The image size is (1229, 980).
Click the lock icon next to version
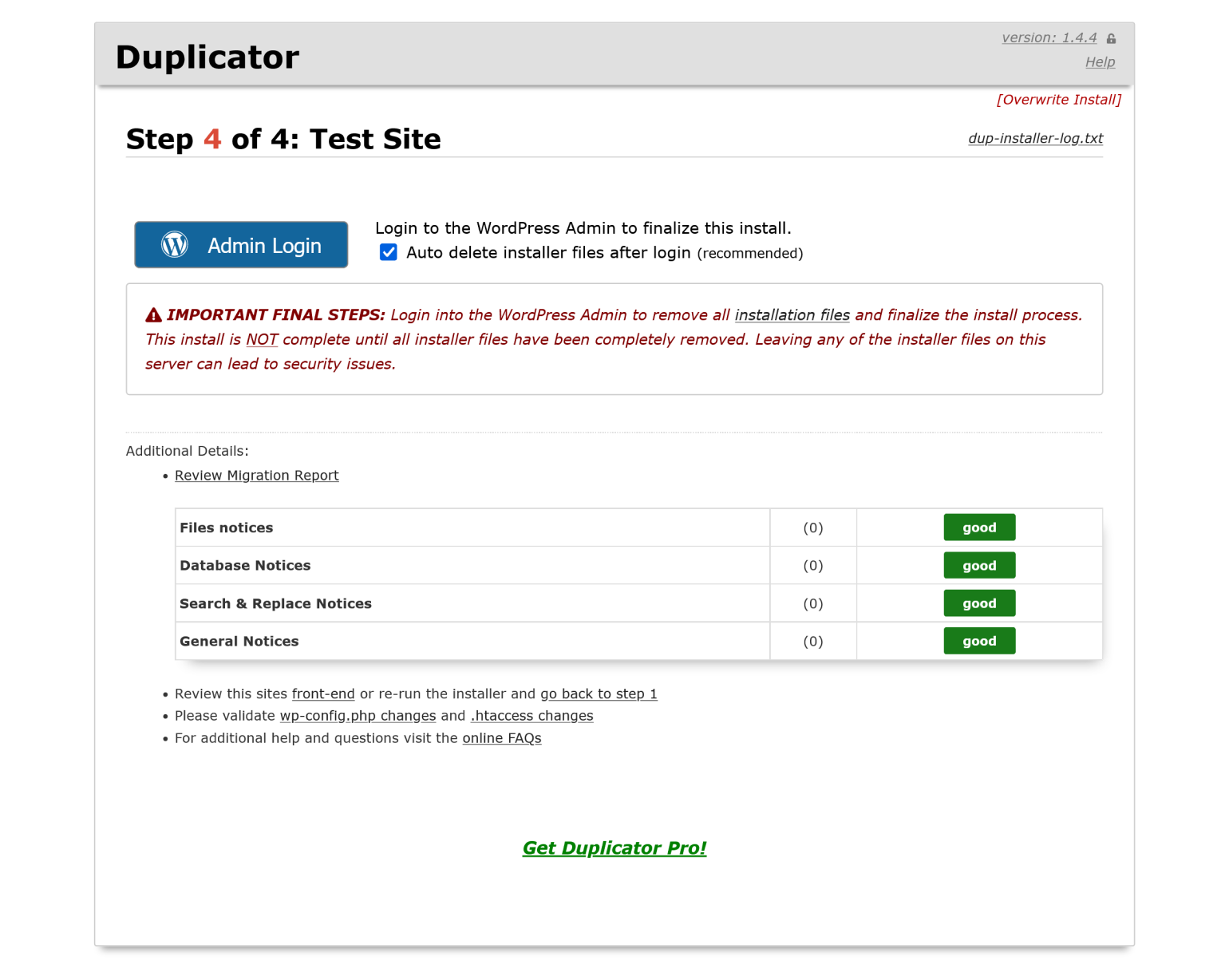point(1111,38)
